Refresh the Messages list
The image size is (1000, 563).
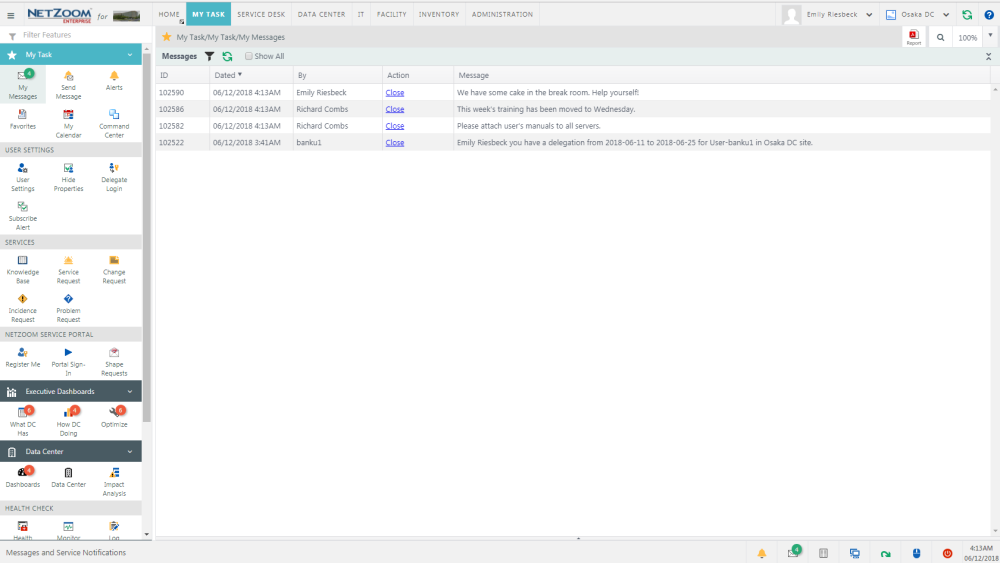click(227, 56)
